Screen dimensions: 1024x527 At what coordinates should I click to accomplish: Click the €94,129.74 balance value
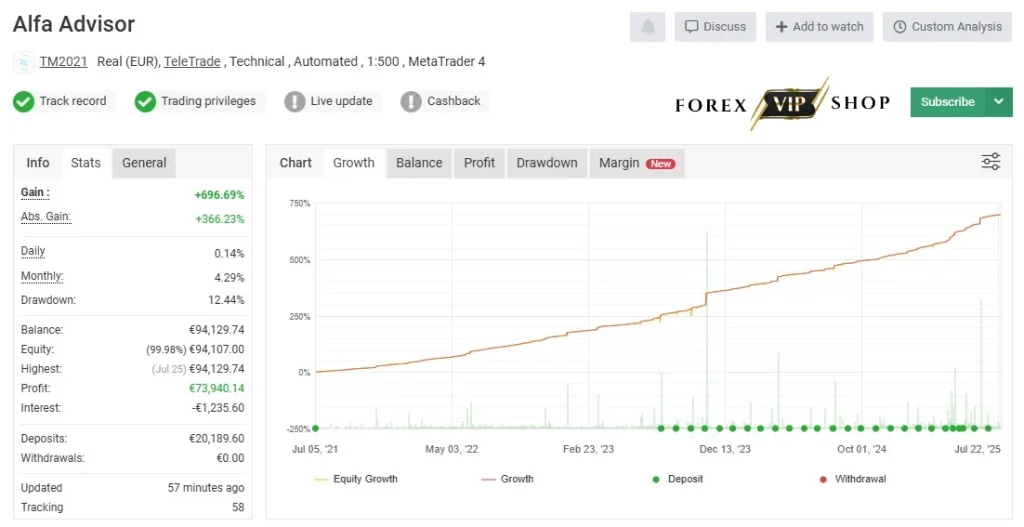pyautogui.click(x=217, y=330)
